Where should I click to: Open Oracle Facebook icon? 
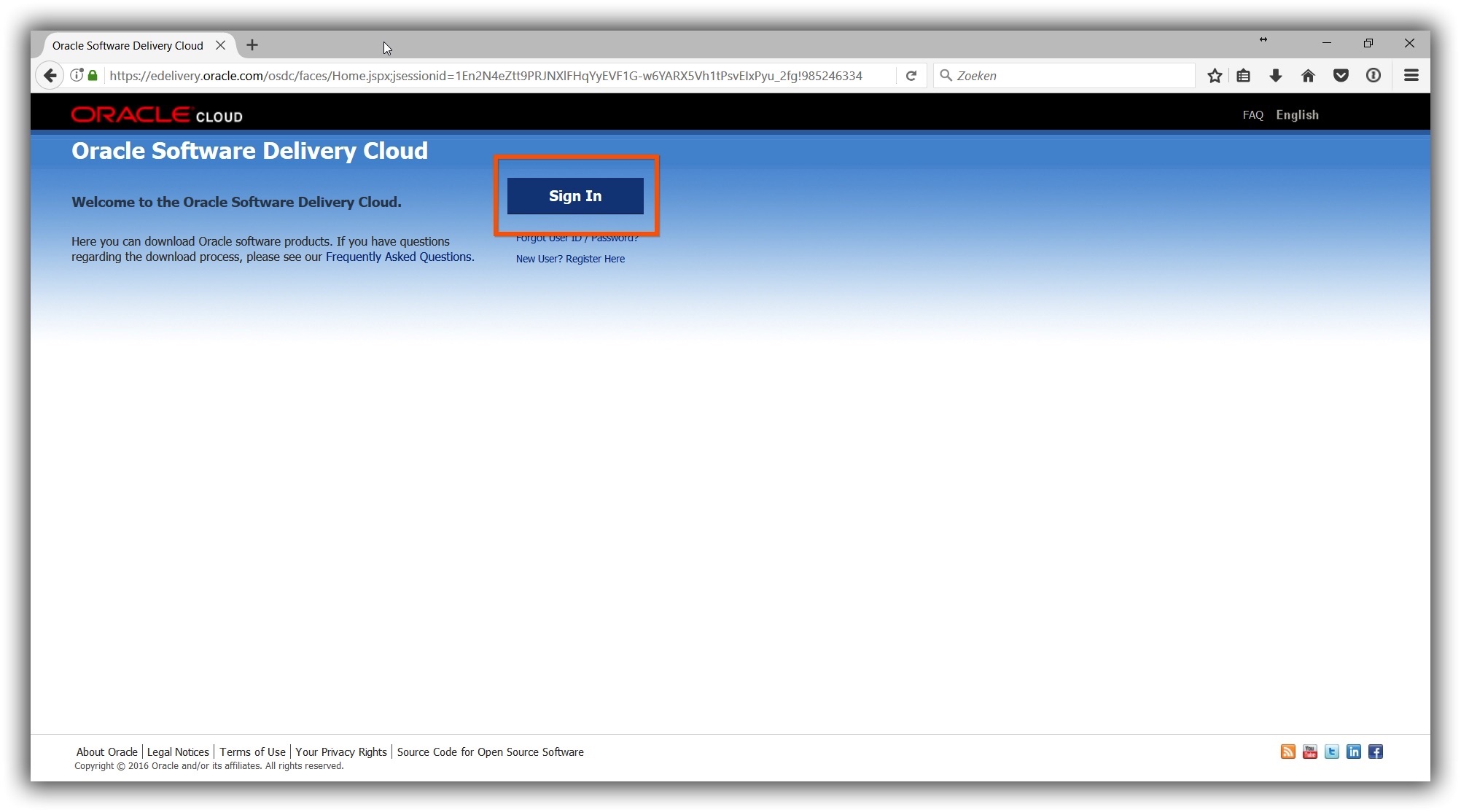pos(1375,752)
